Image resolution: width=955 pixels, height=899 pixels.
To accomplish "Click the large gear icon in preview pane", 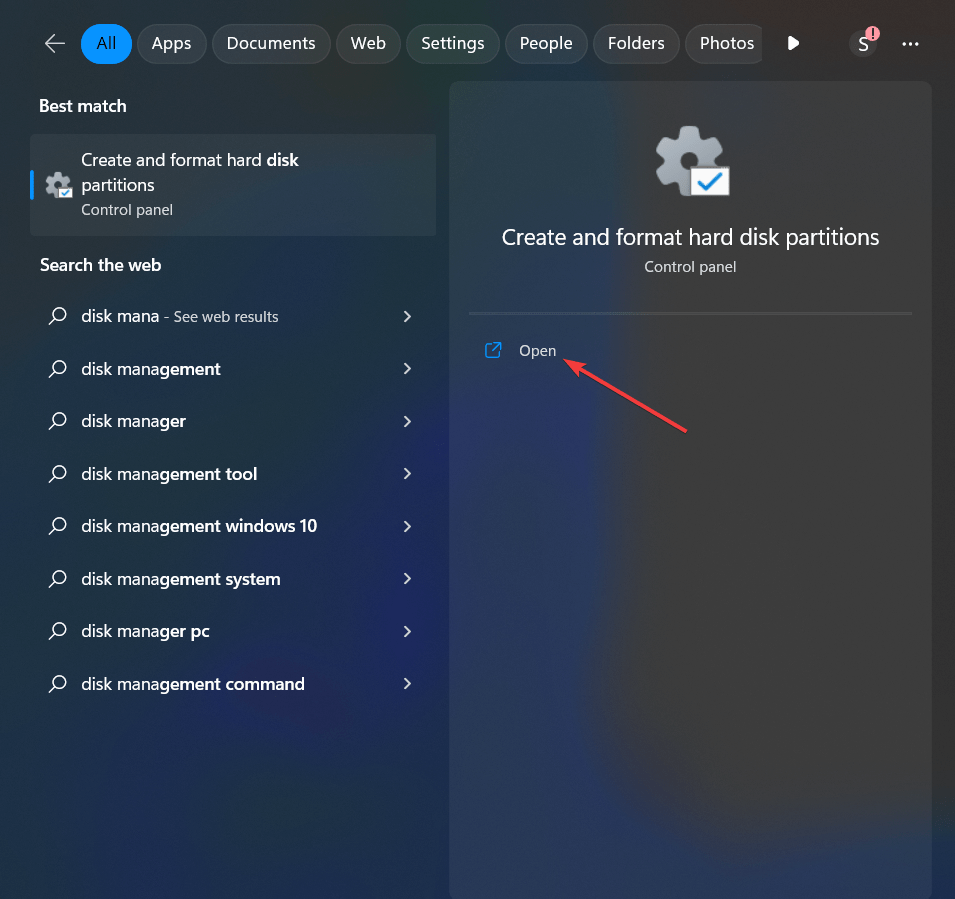I will 690,160.
